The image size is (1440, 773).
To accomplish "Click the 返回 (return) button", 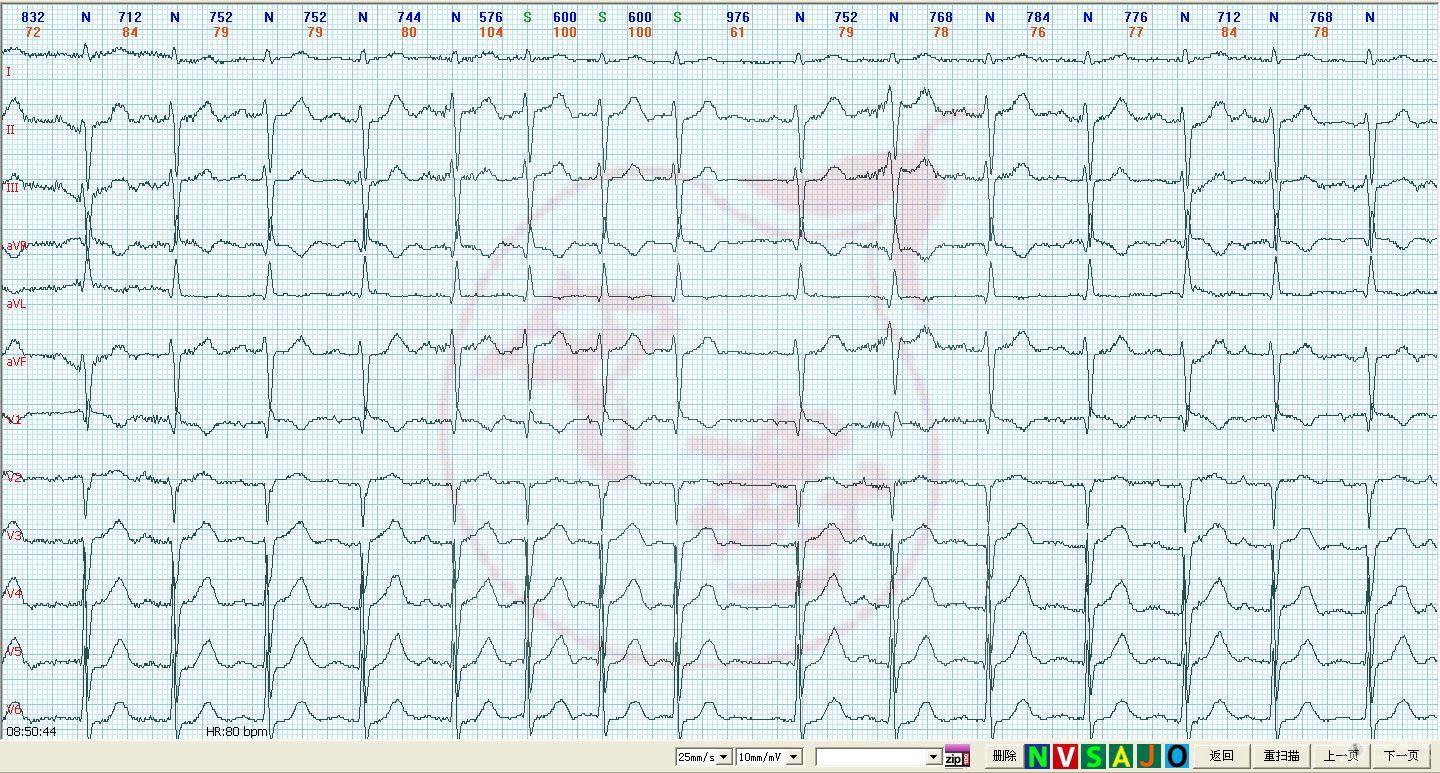I will [1221, 756].
